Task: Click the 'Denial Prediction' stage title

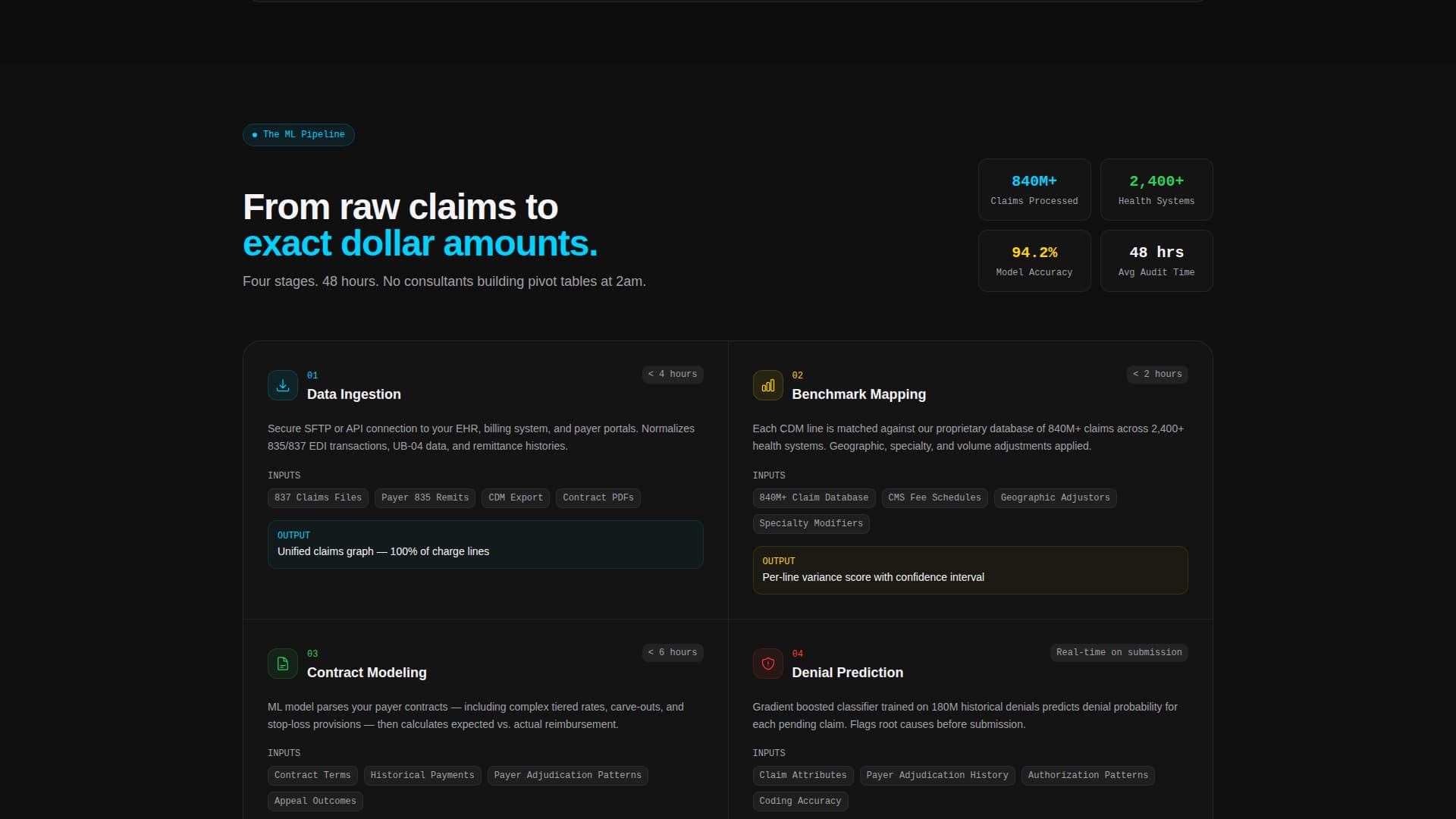Action: point(847,673)
